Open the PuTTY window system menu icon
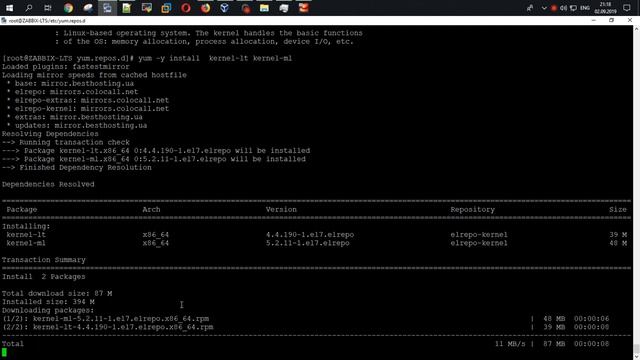Screen dimensions: 640x360 [x=4, y=20]
